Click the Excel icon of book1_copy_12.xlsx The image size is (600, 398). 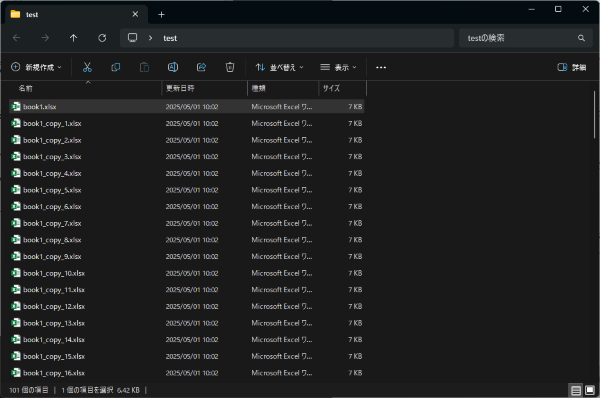(x=16, y=306)
